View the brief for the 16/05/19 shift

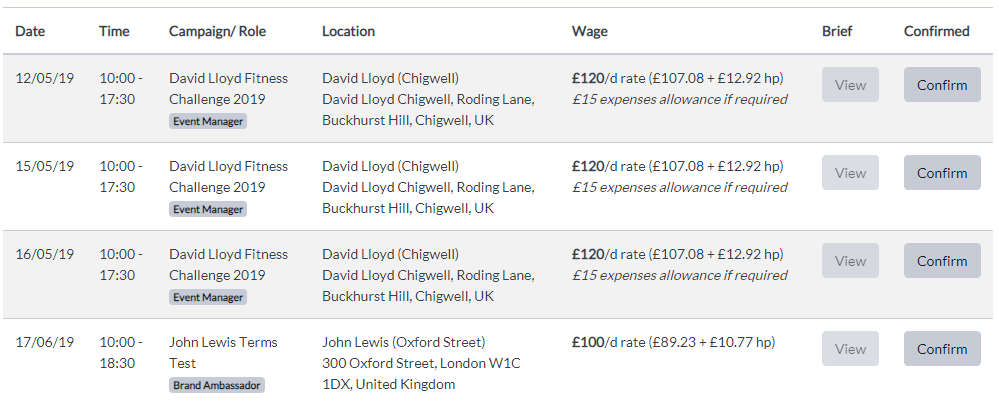click(x=850, y=260)
